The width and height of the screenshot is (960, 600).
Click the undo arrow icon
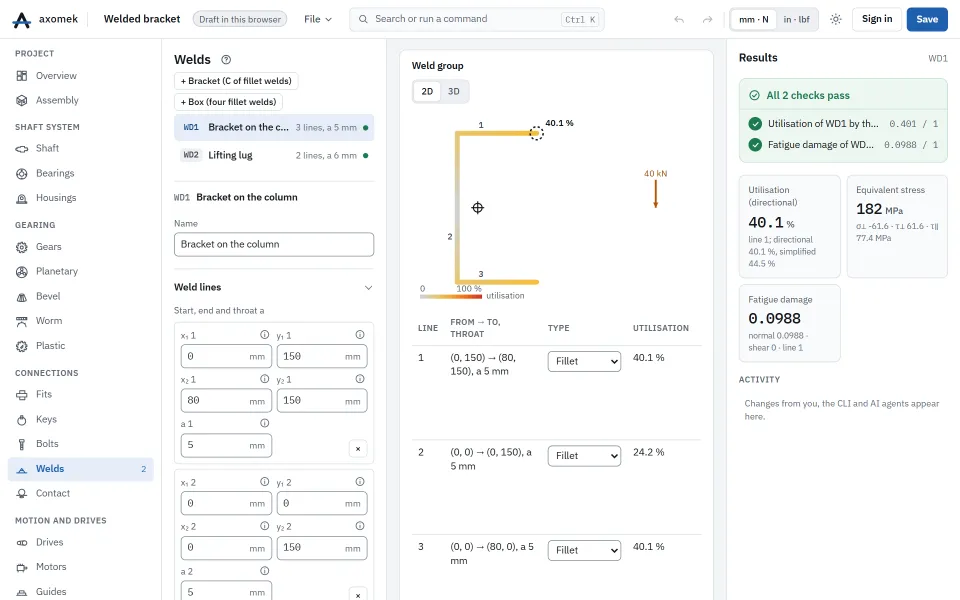[x=679, y=20]
